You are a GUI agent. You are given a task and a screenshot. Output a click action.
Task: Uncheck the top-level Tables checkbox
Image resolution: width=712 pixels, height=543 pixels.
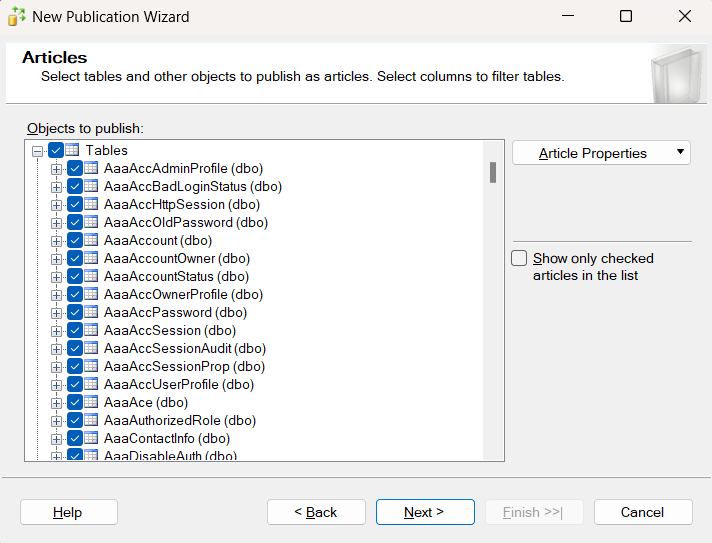click(x=56, y=150)
